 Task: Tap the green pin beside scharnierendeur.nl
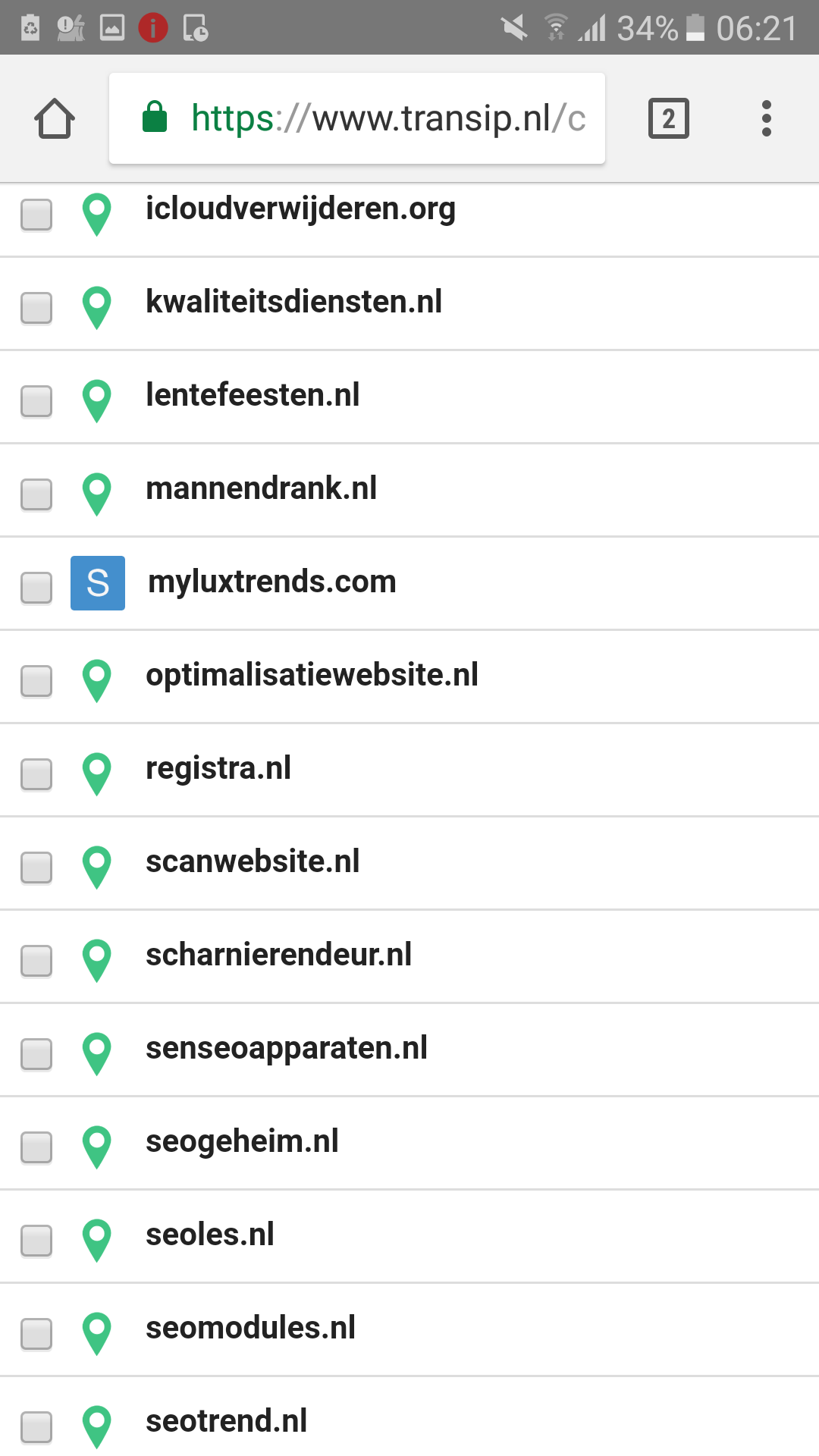(97, 960)
